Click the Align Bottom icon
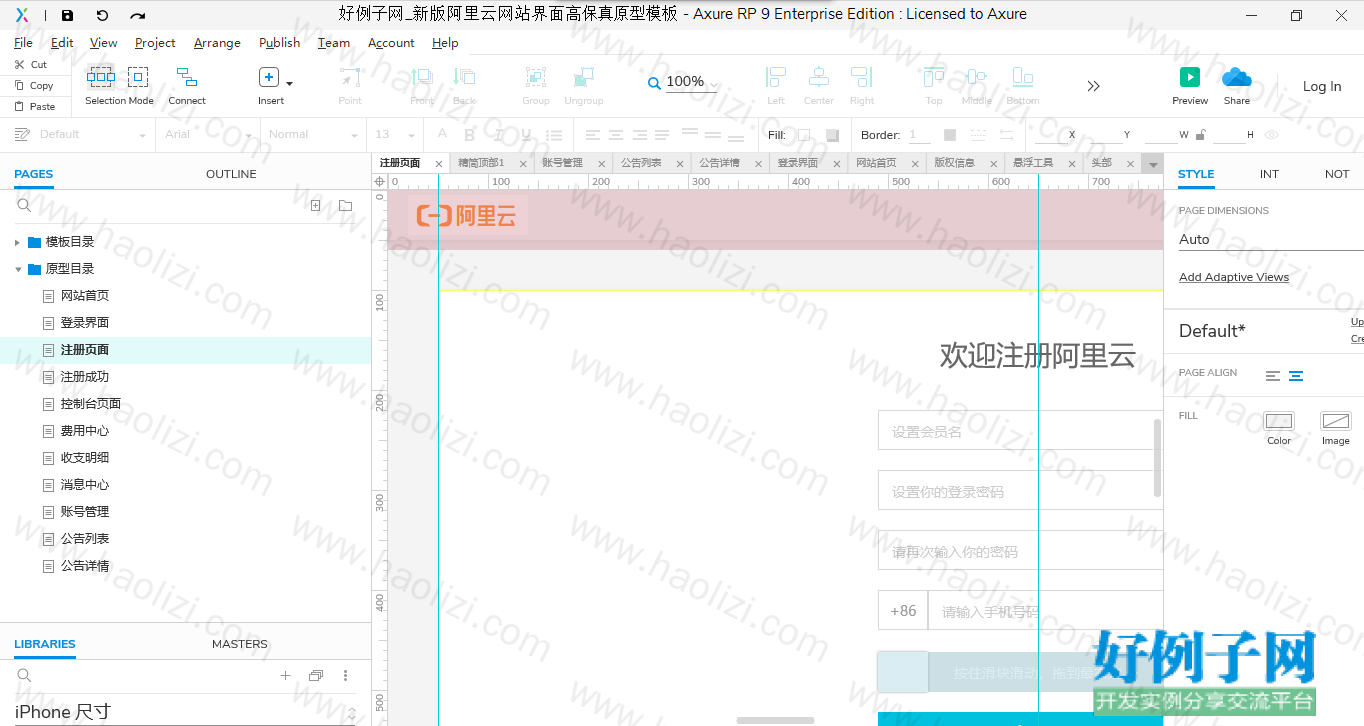Viewport: 1364px width, 726px height. tap(1023, 77)
